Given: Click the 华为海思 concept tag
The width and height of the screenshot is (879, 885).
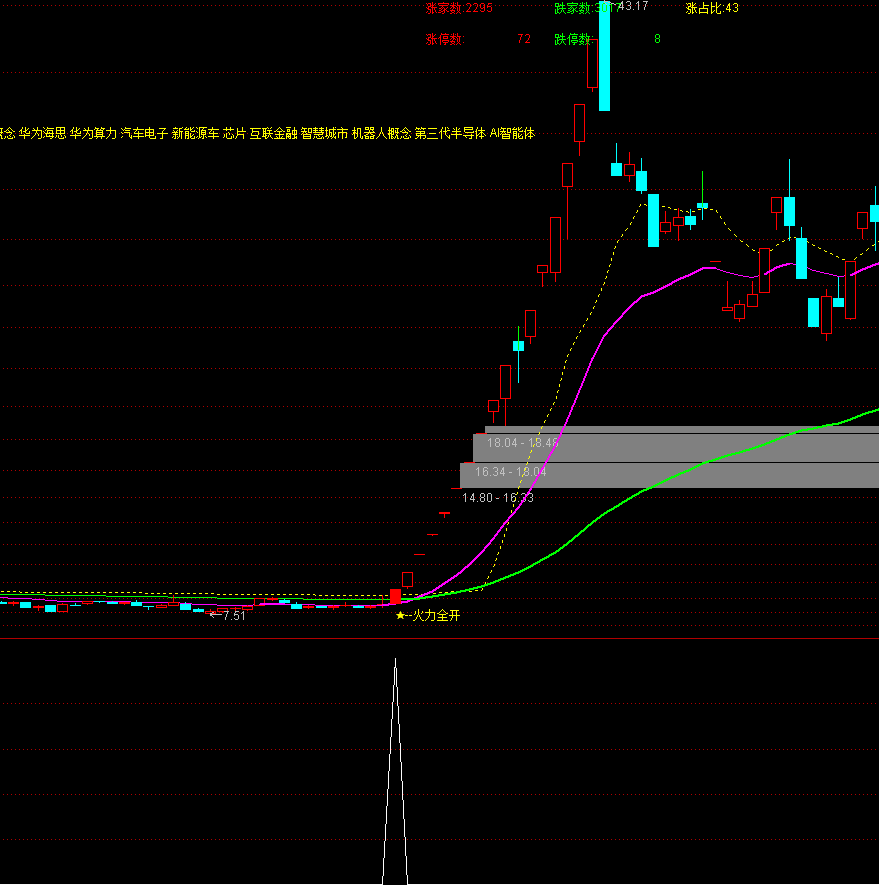Looking at the screenshot, I should tap(42, 133).
